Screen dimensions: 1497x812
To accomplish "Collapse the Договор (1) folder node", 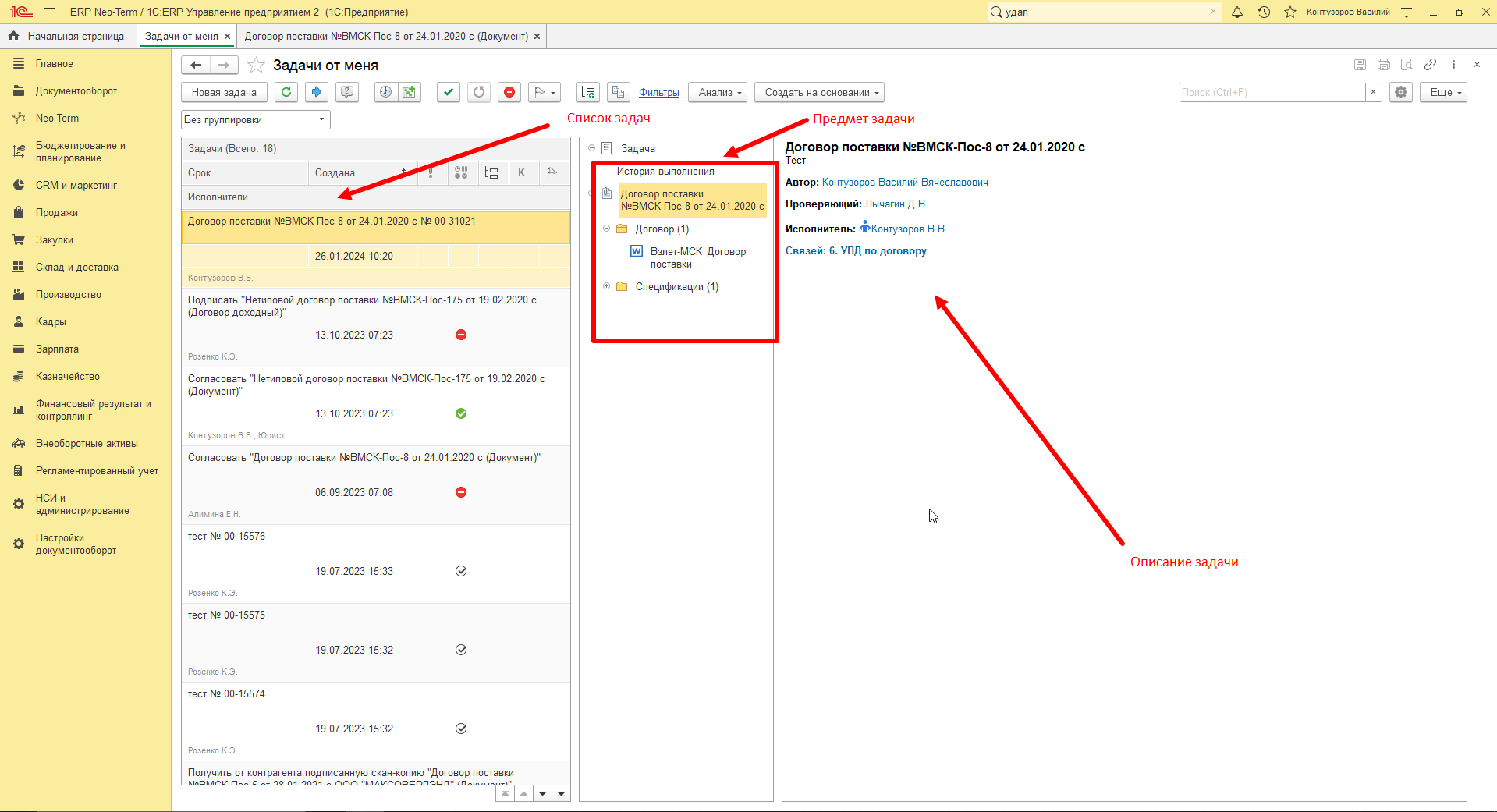I will click(606, 229).
